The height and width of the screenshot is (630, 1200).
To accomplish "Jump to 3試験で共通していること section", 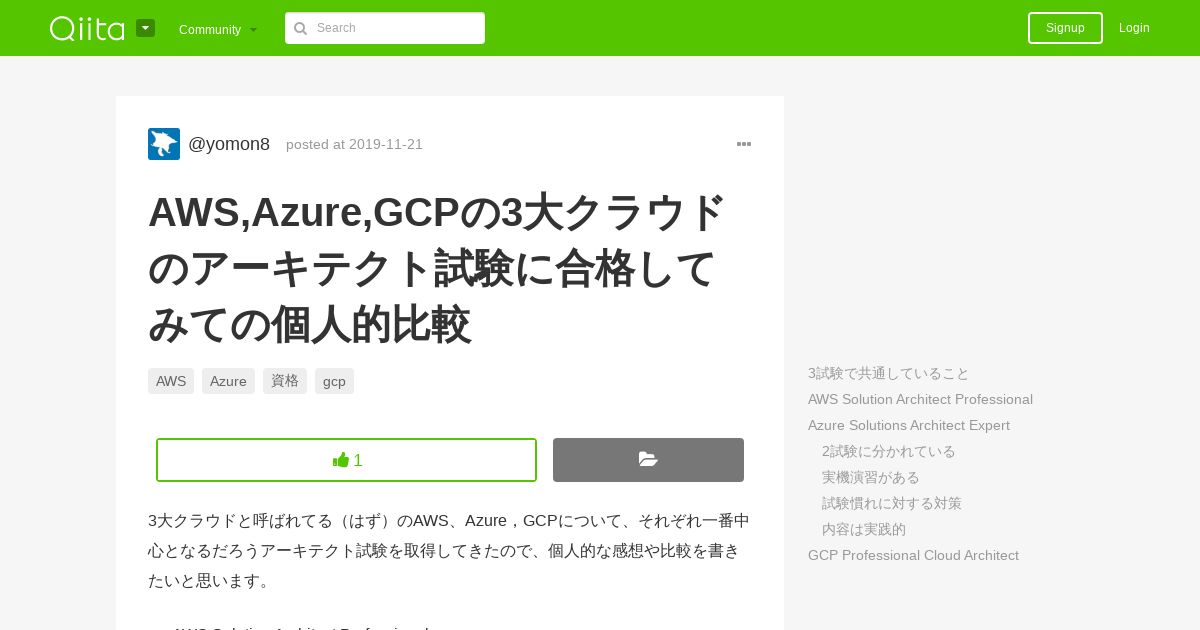I will pyautogui.click(x=889, y=373).
